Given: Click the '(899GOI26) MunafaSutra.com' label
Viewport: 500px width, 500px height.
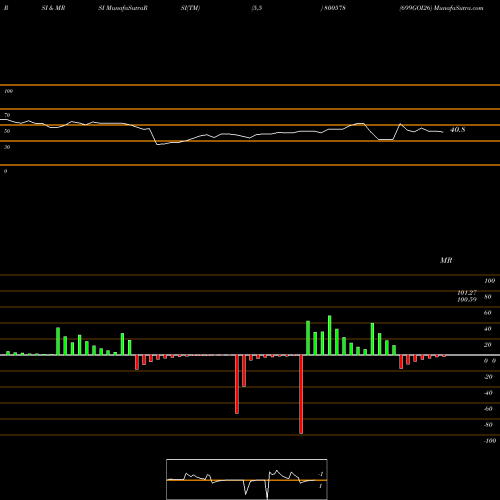Looking at the screenshot, I should coord(441,8).
